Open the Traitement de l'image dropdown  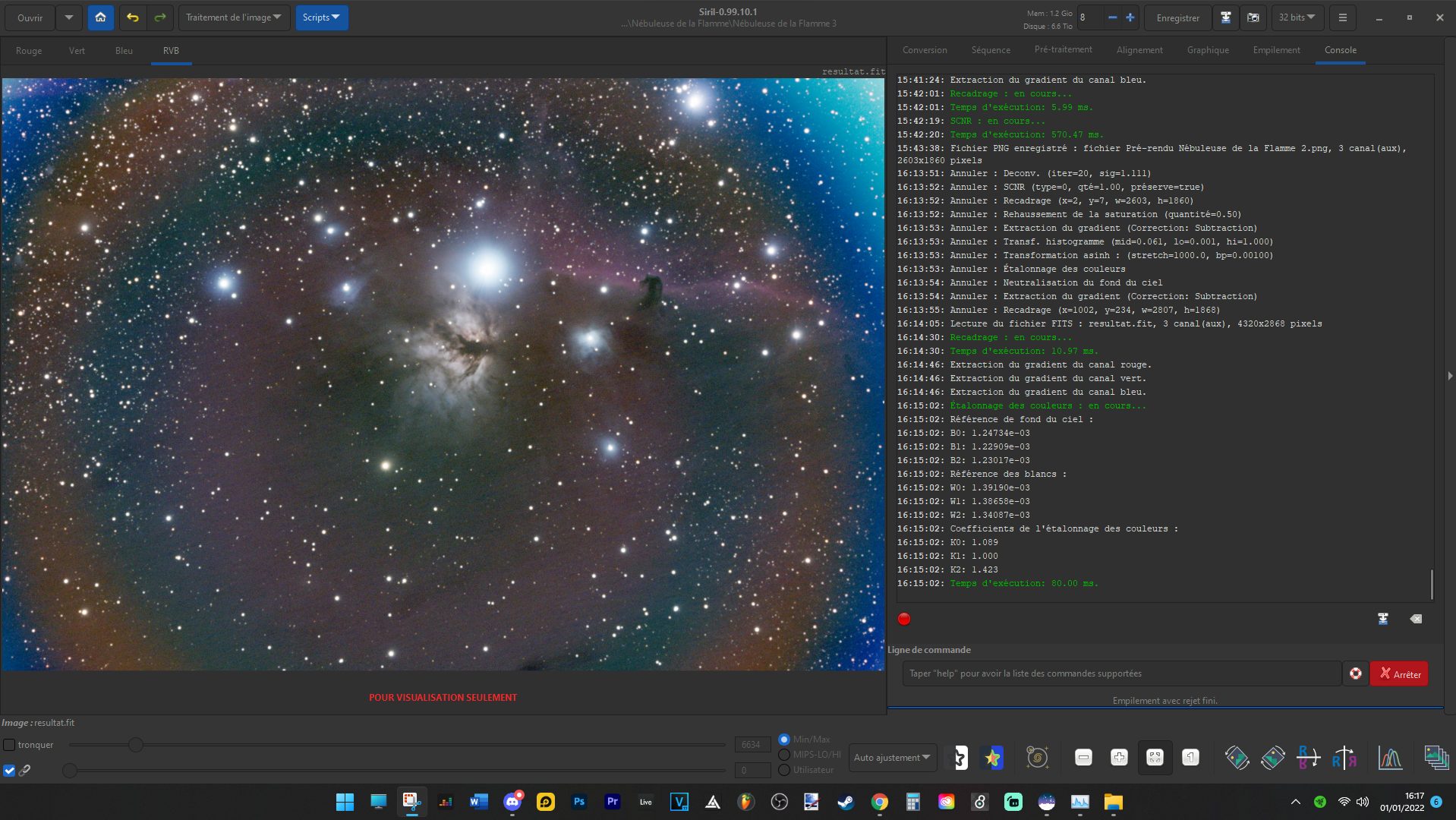[x=234, y=17]
